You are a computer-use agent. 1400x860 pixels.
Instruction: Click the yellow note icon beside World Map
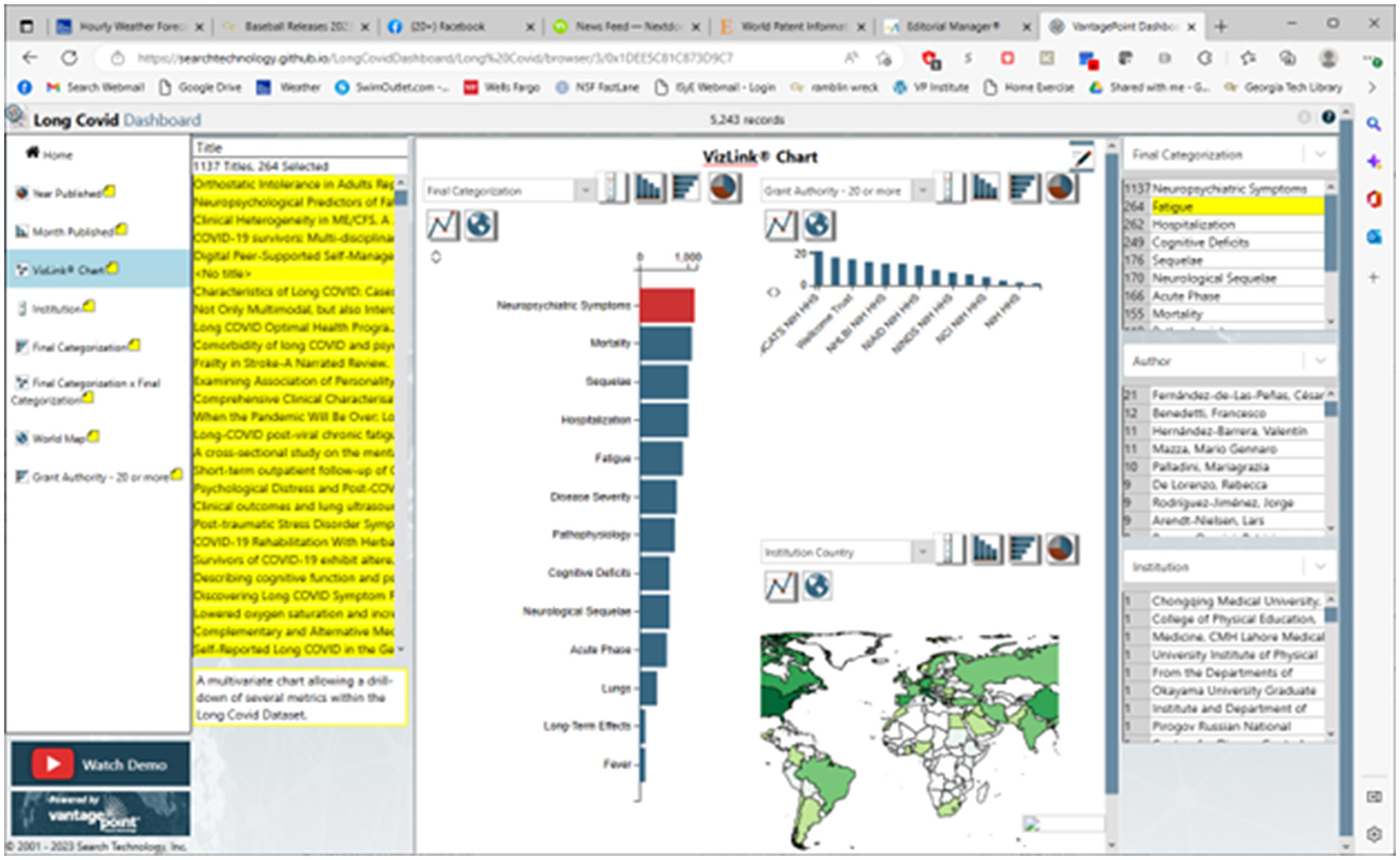[x=94, y=436]
